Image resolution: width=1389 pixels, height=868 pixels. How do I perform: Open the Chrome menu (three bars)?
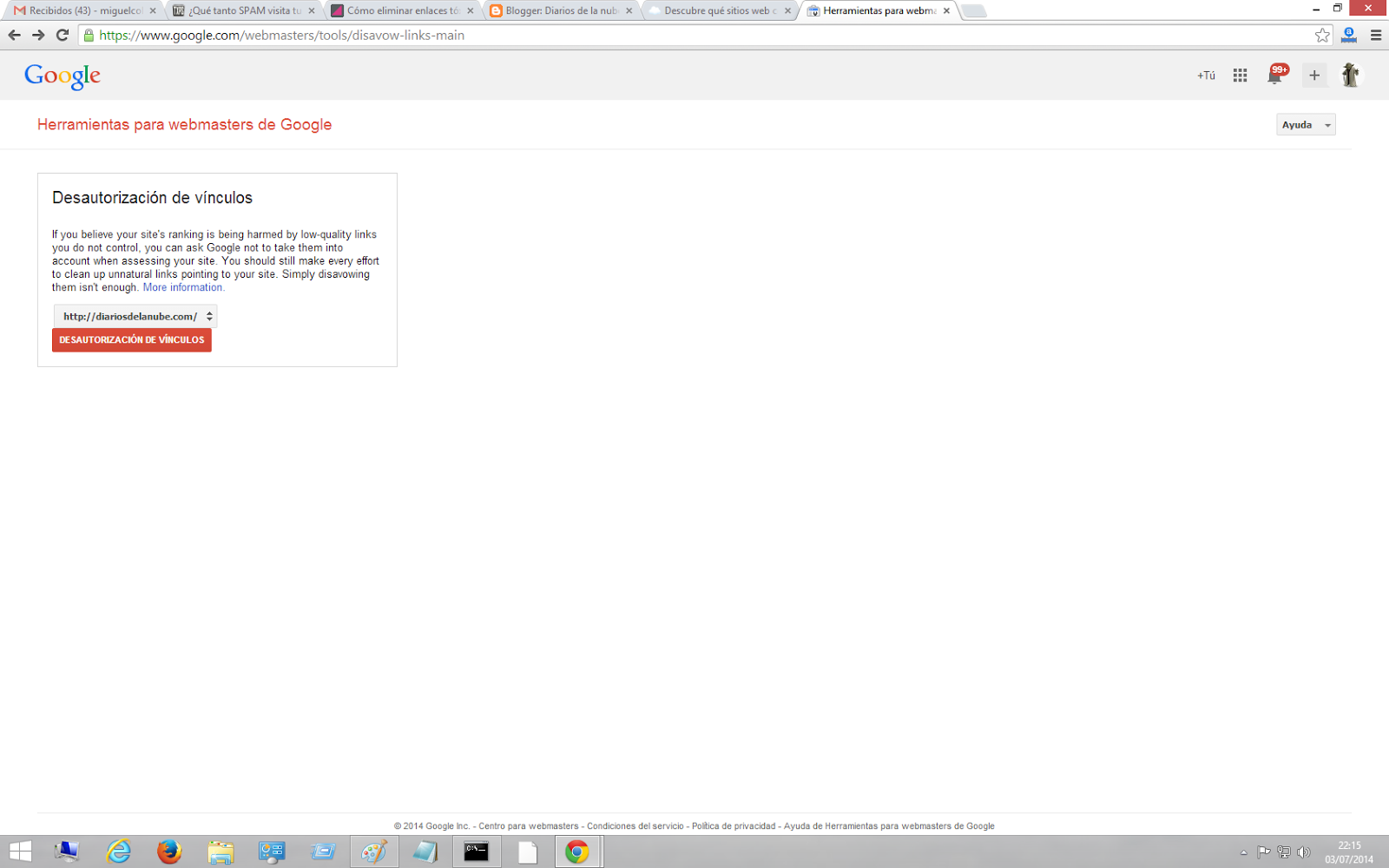click(x=1376, y=36)
